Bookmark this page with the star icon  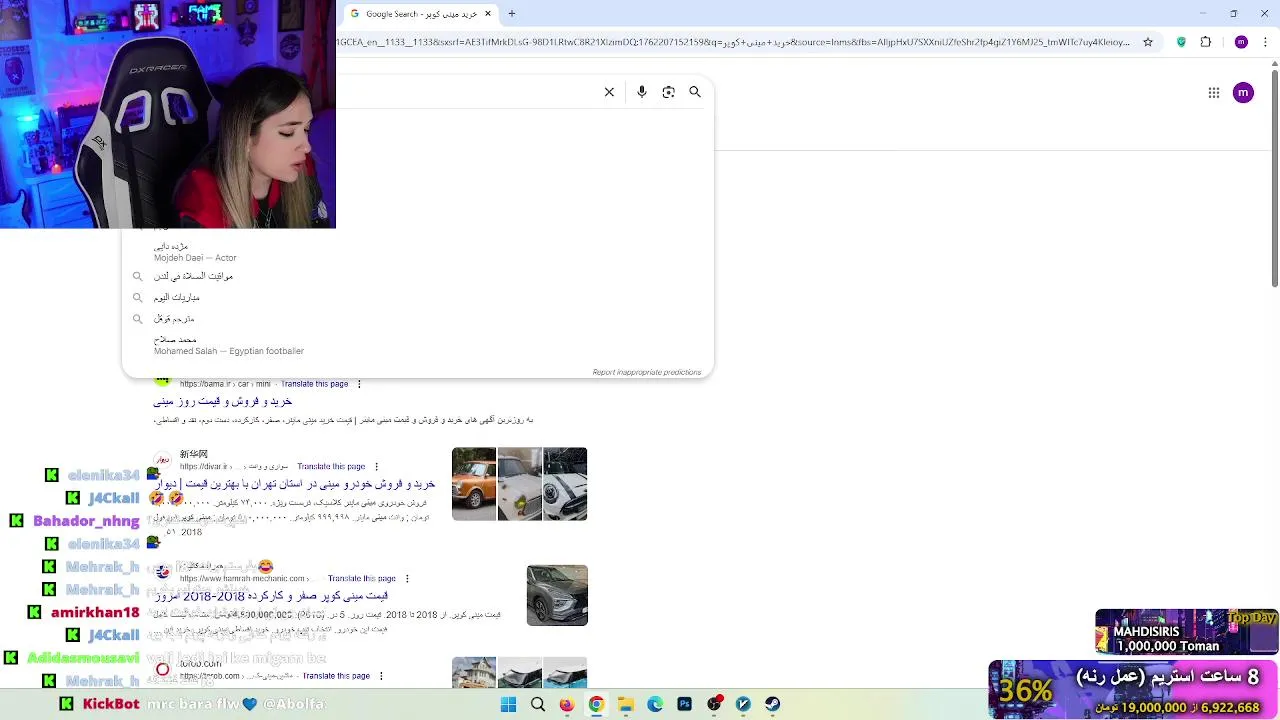(x=1148, y=42)
